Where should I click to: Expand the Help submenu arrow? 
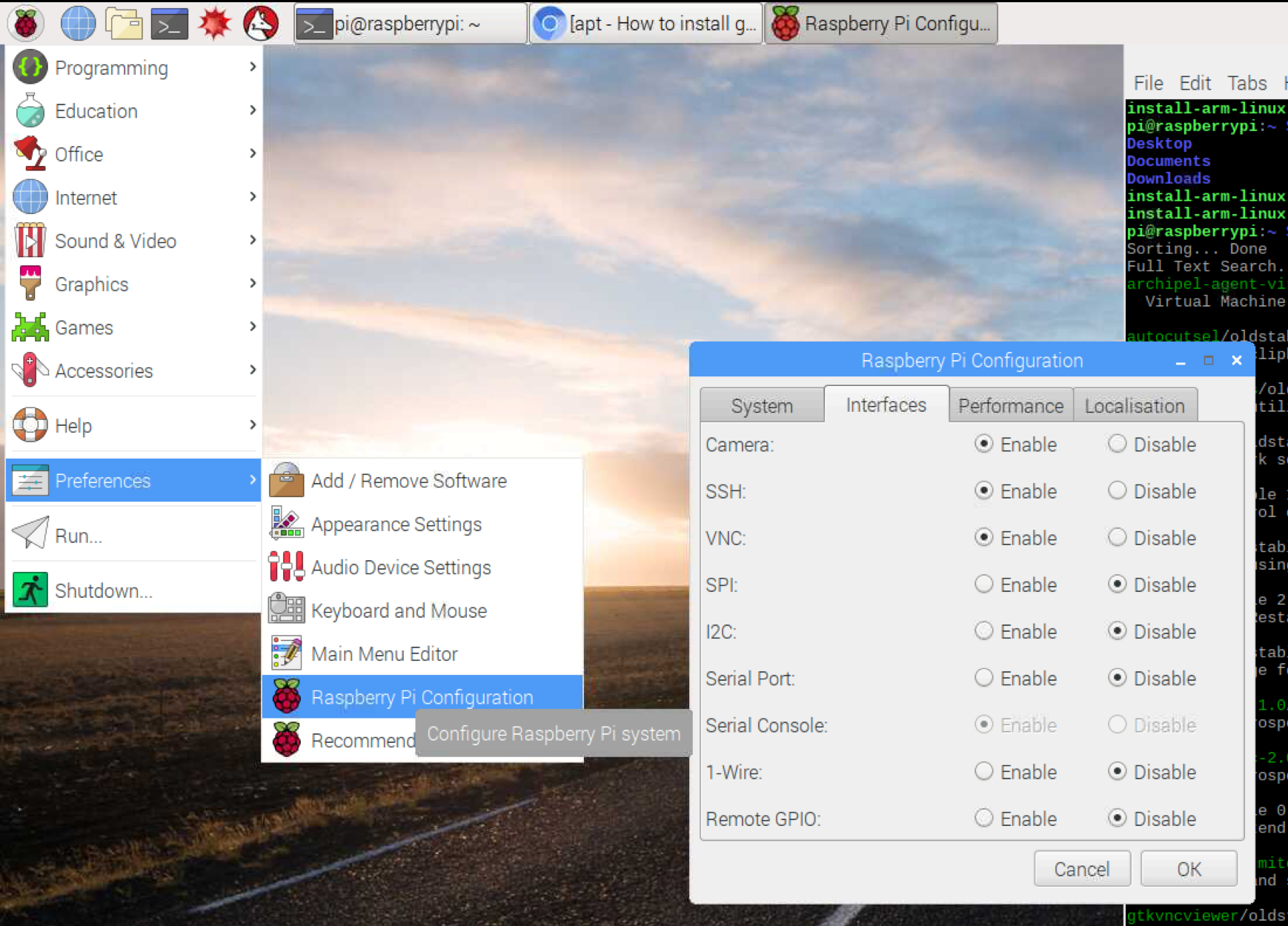point(253,424)
